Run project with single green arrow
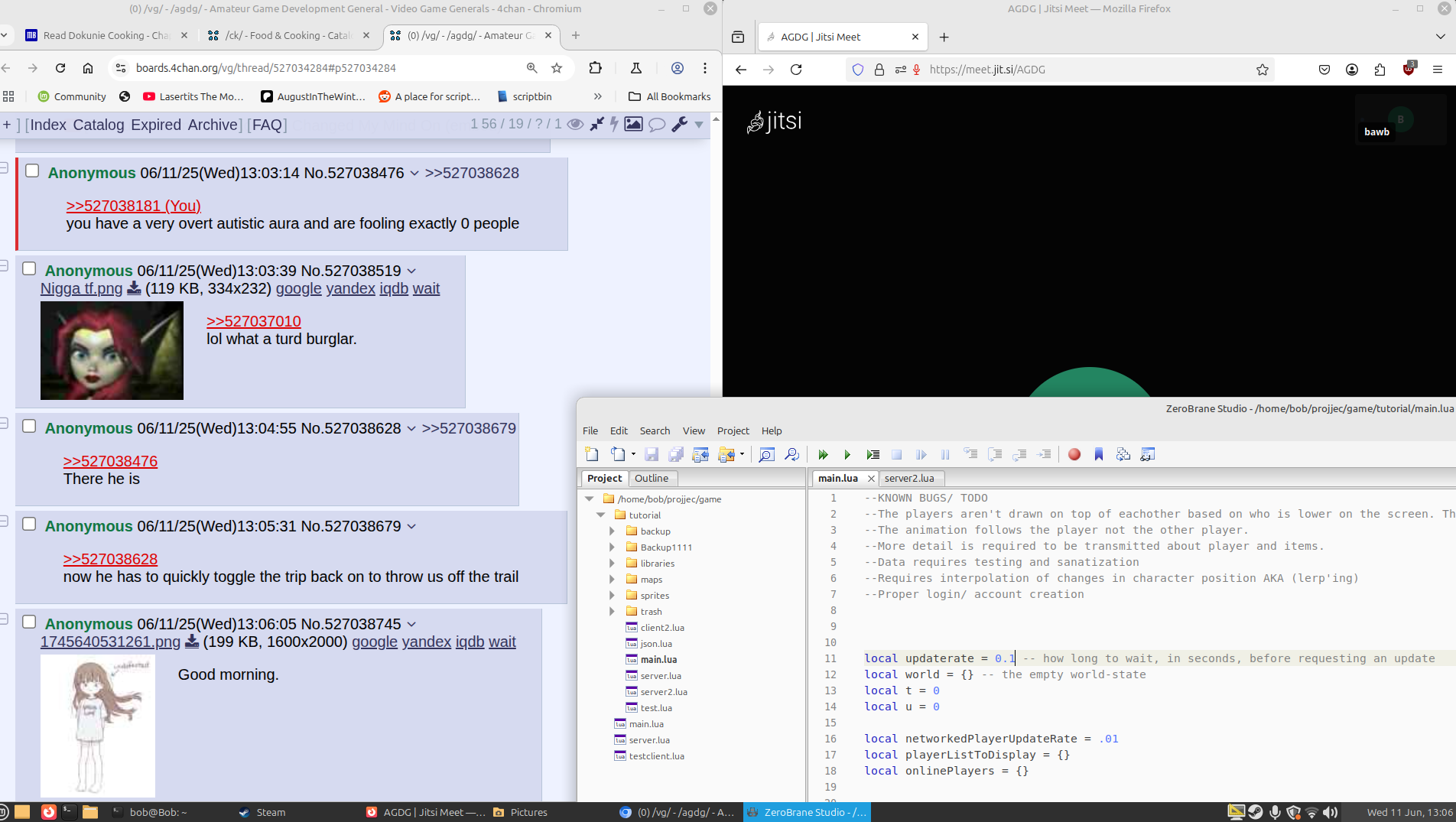 [x=847, y=454]
